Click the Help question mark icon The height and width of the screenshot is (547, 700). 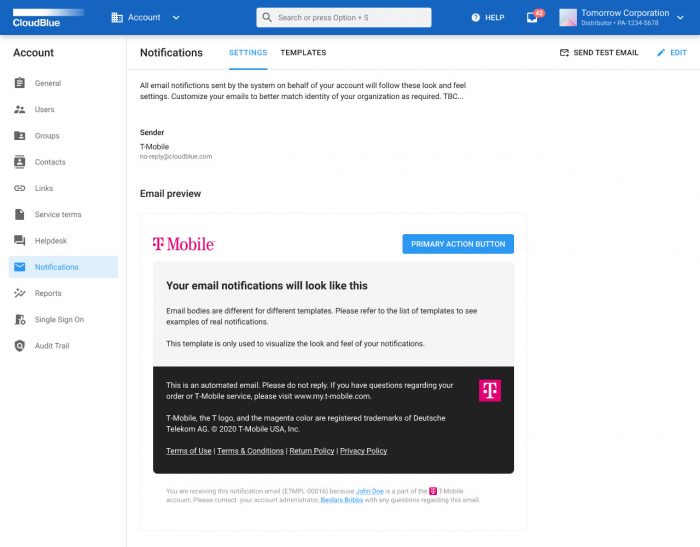pyautogui.click(x=476, y=17)
